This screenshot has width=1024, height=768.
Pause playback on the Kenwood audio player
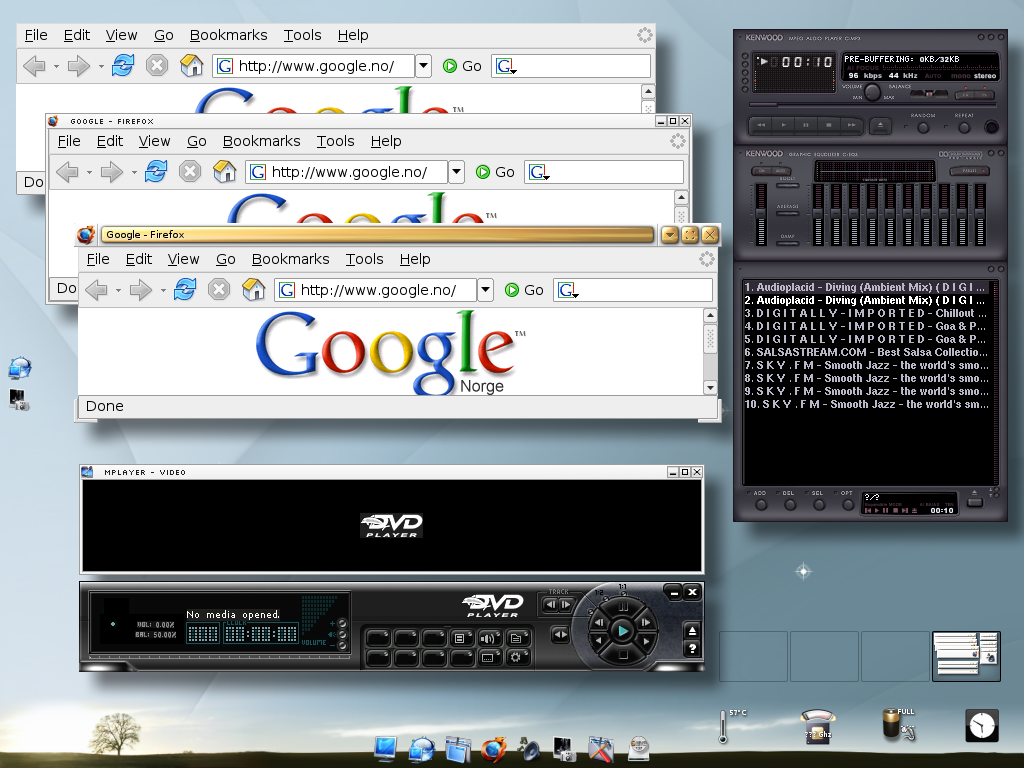tap(806, 125)
